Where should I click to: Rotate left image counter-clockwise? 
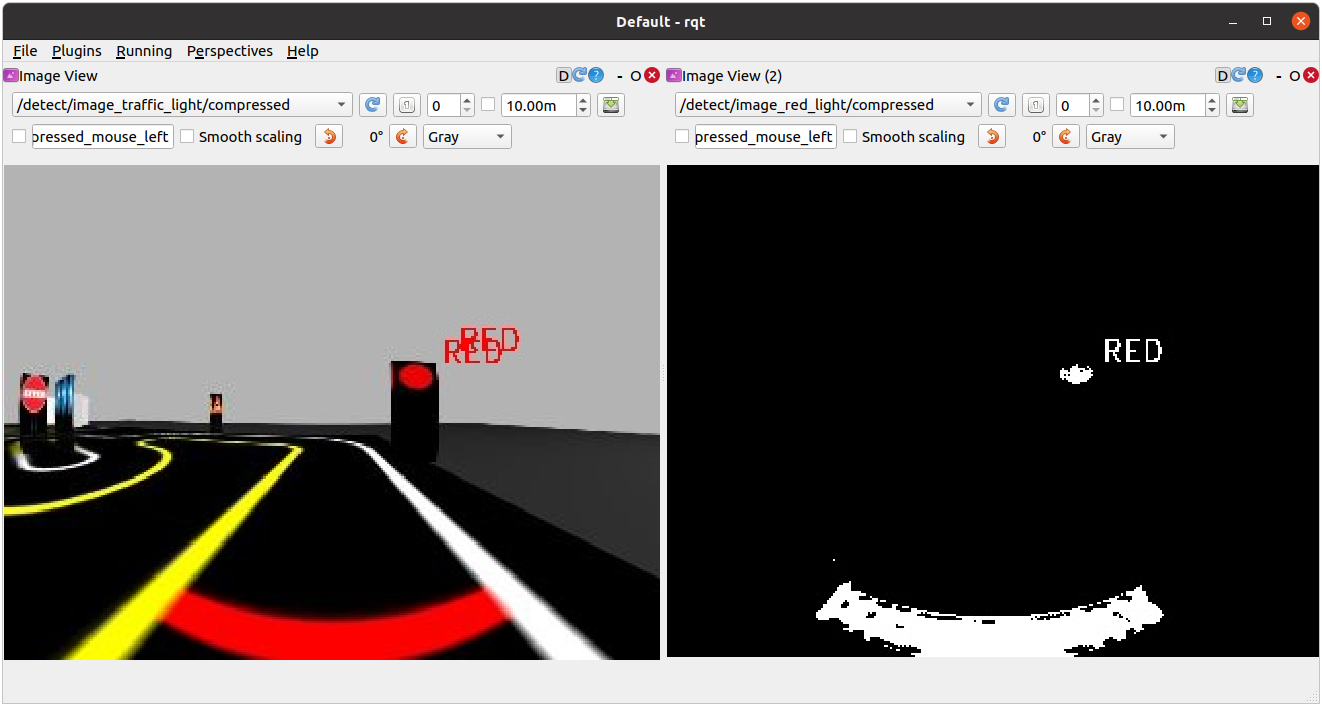[328, 137]
